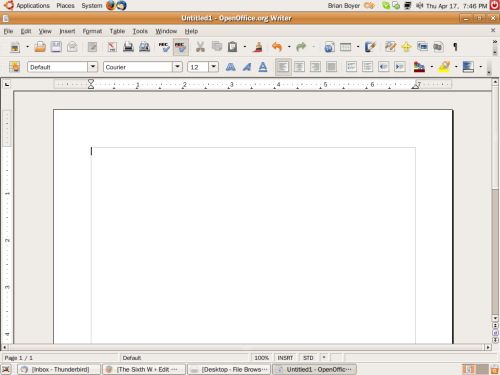Image resolution: width=500 pixels, height=375 pixels.
Task: Apply Font Color swatch
Action: pyautogui.click(x=419, y=67)
